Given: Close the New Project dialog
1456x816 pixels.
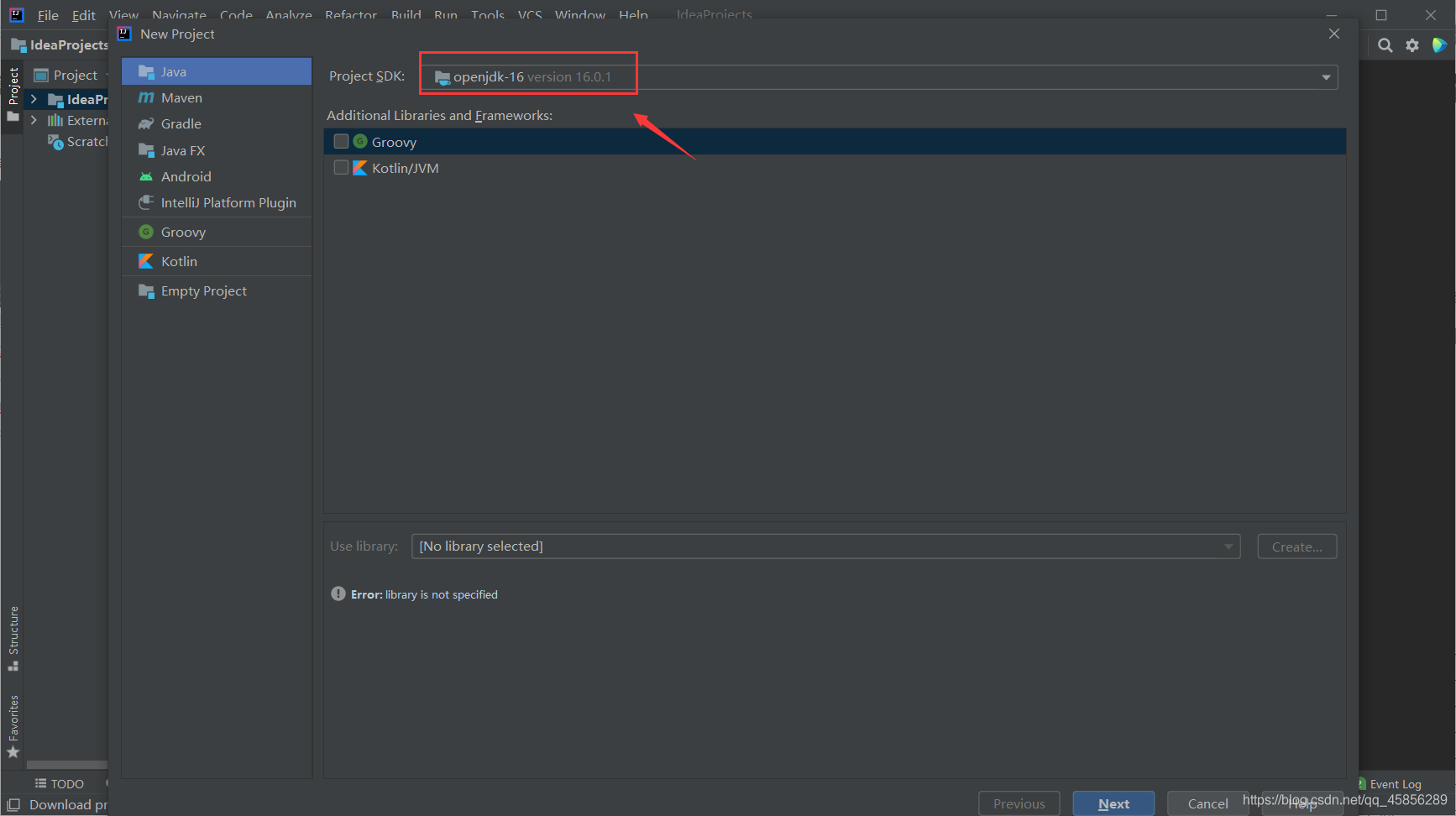Looking at the screenshot, I should click(1334, 34).
